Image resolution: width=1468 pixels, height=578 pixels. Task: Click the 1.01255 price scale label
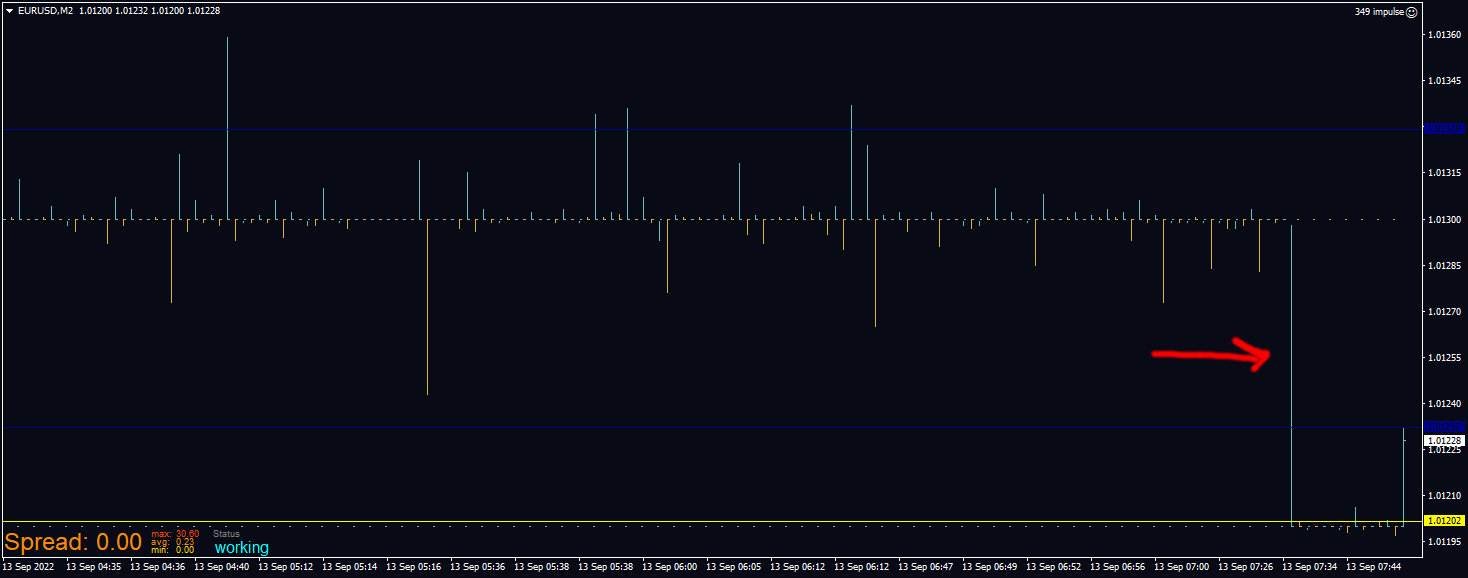1444,357
